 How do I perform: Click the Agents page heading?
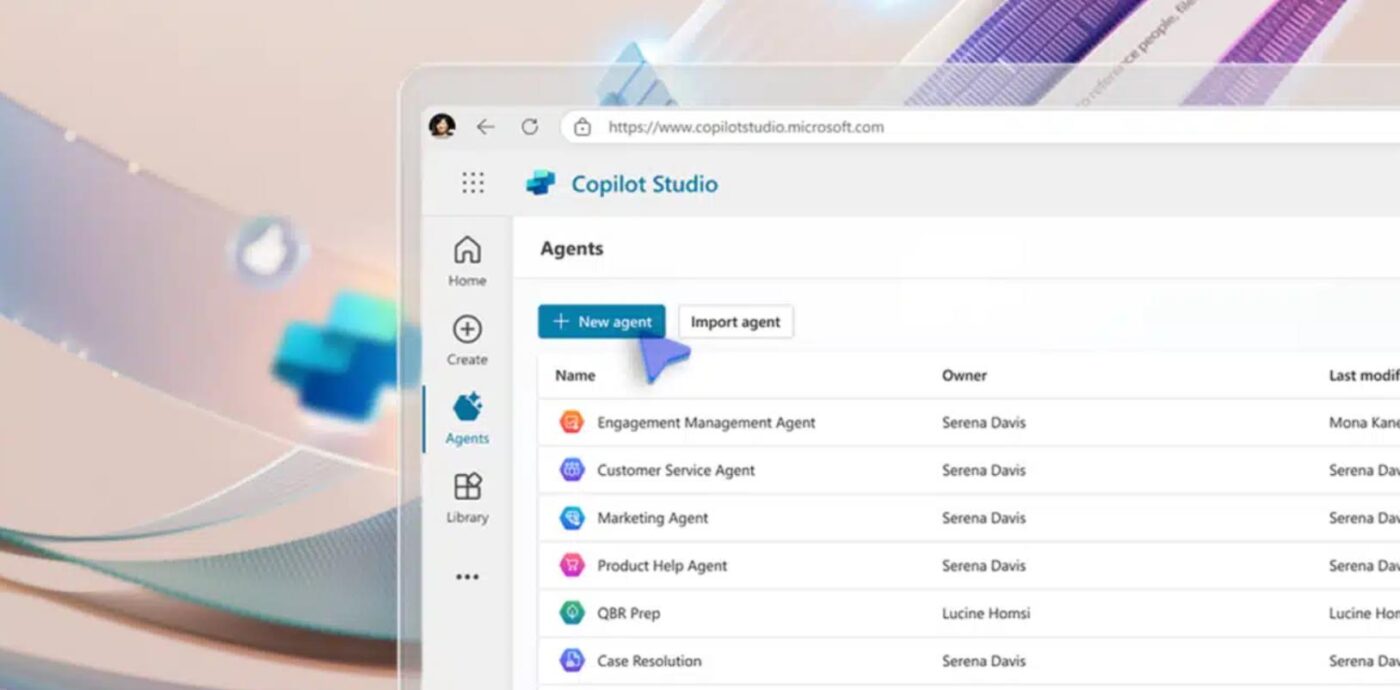(572, 249)
